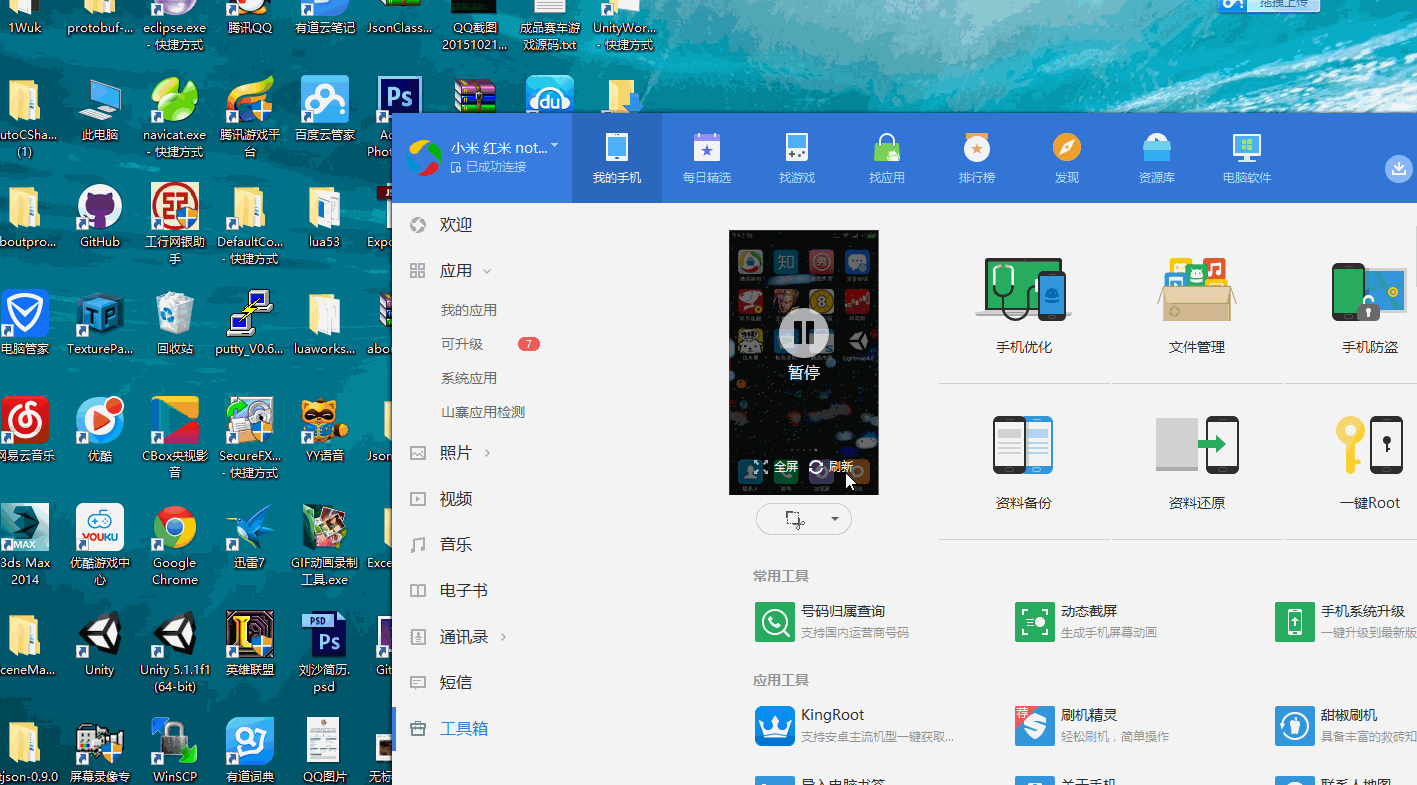The width and height of the screenshot is (1417, 785).
Task: Click the GitHub desktop shortcut
Action: click(x=100, y=216)
